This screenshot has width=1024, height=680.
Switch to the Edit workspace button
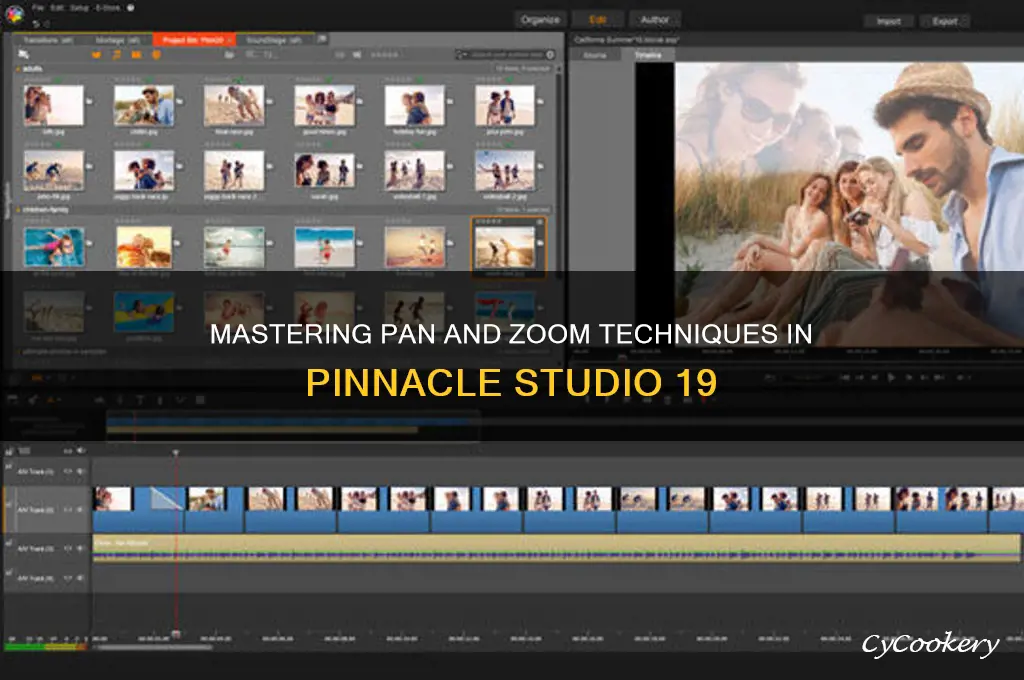598,20
